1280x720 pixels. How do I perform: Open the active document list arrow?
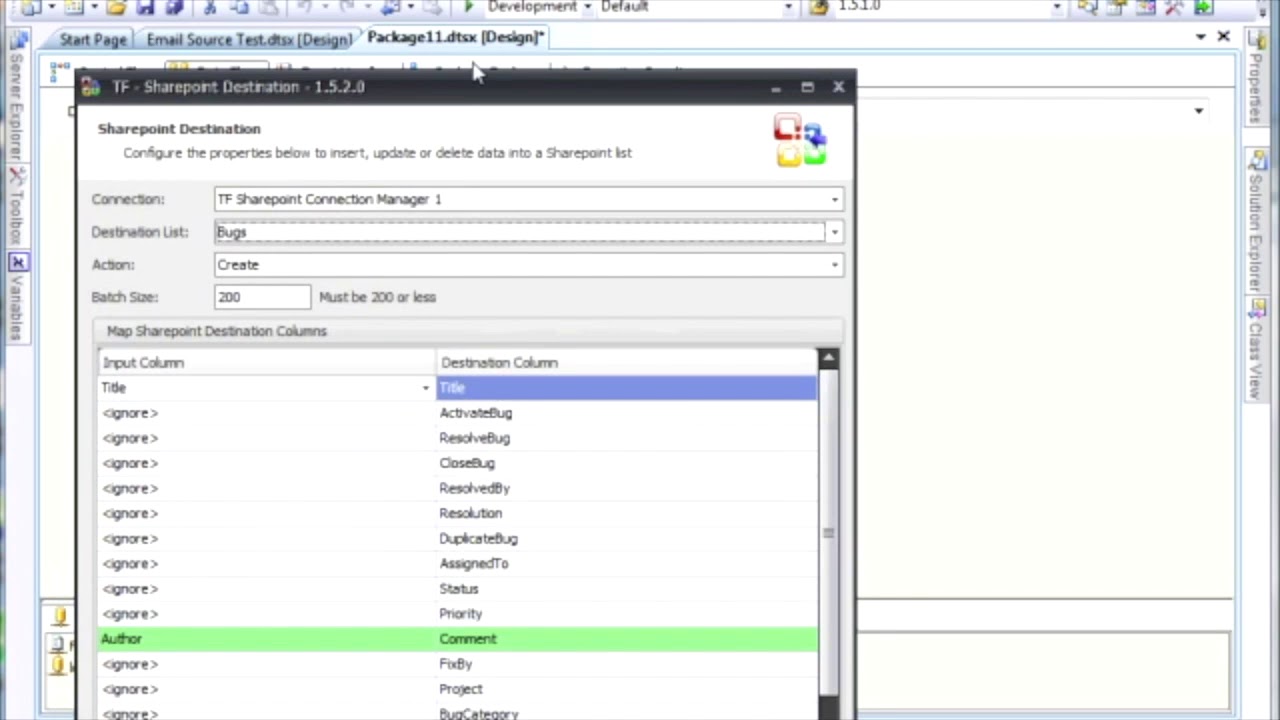coord(1200,37)
